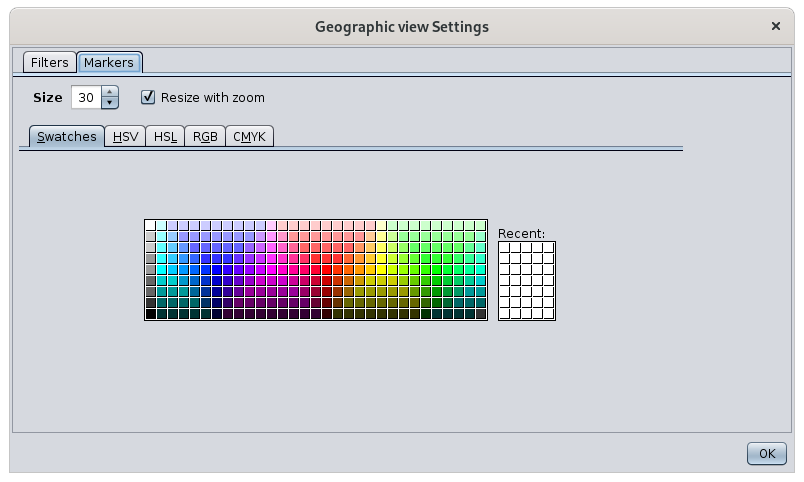
Task: Switch to the Filters tab
Action: [x=50, y=63]
